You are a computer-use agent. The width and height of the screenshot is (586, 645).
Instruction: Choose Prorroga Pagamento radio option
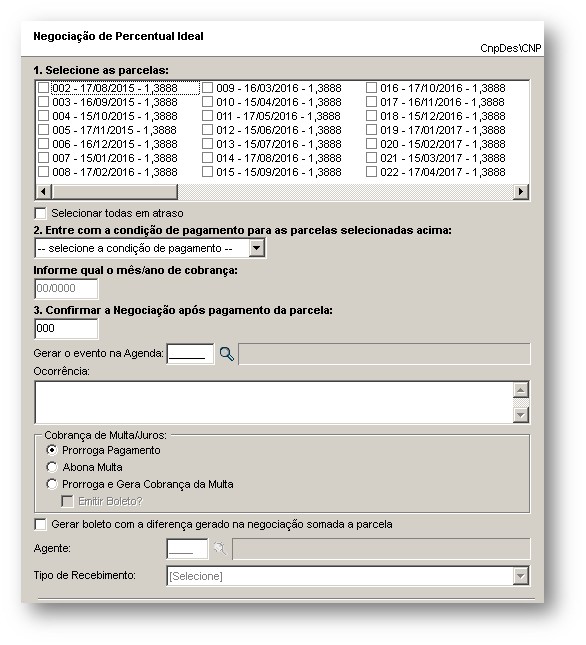click(x=52, y=450)
